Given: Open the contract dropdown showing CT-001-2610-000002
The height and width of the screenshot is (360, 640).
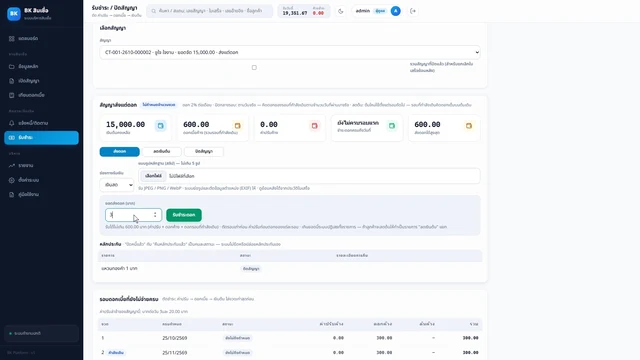Looking at the screenshot, I should [290, 52].
